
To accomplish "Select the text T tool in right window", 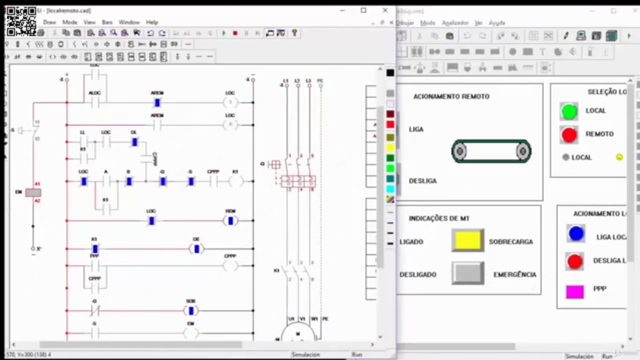I will pyautogui.click(x=542, y=51).
